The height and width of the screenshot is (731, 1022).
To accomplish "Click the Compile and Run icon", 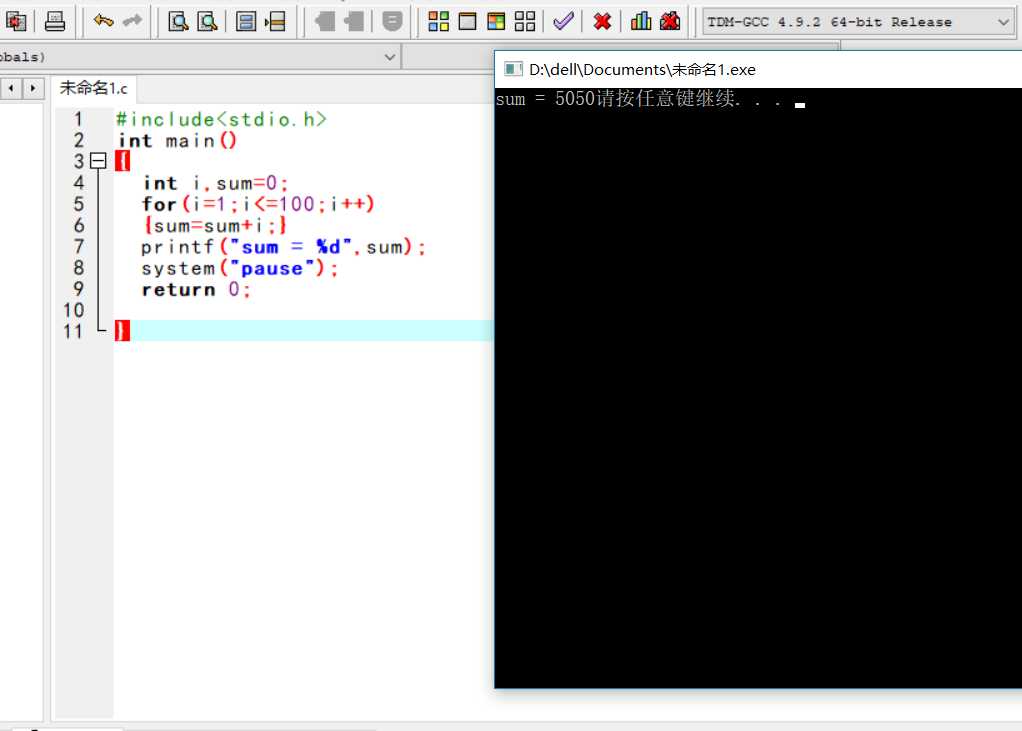I will [496, 22].
